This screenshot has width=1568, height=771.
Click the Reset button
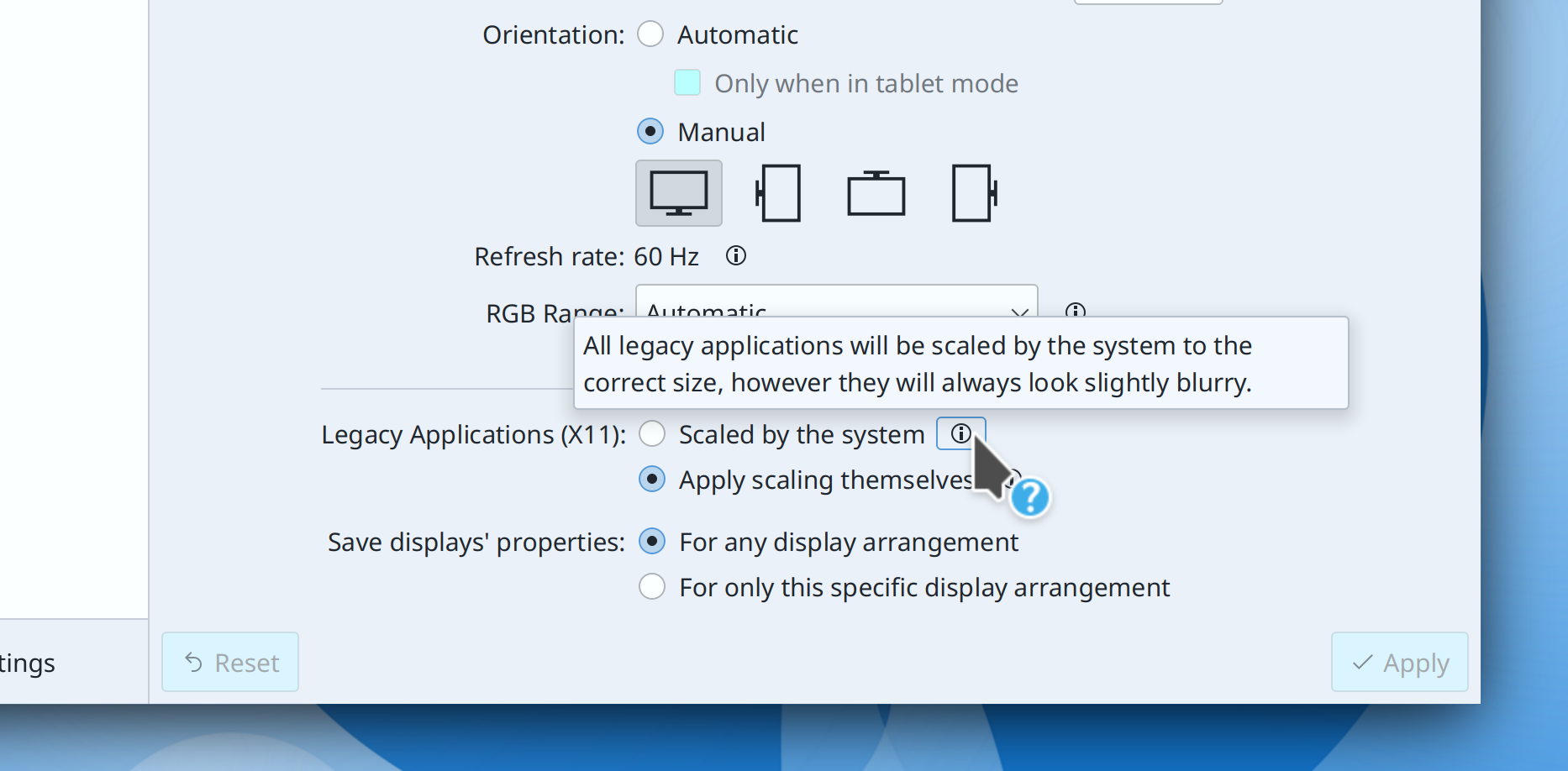tap(230, 663)
